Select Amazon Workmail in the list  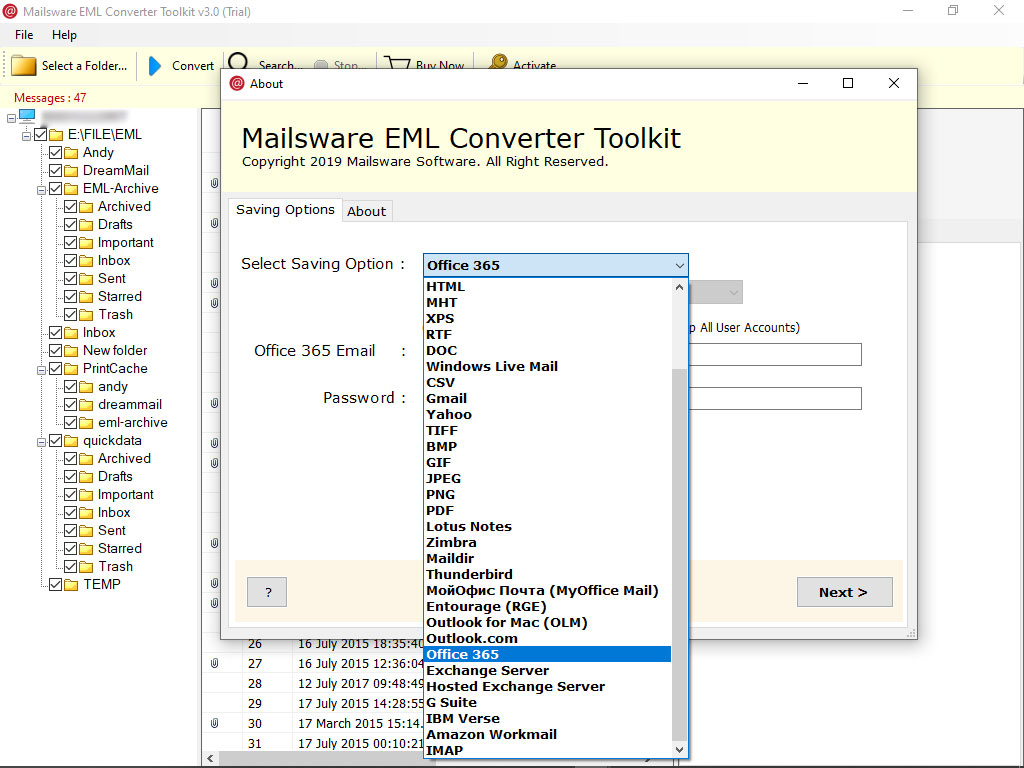(547, 735)
